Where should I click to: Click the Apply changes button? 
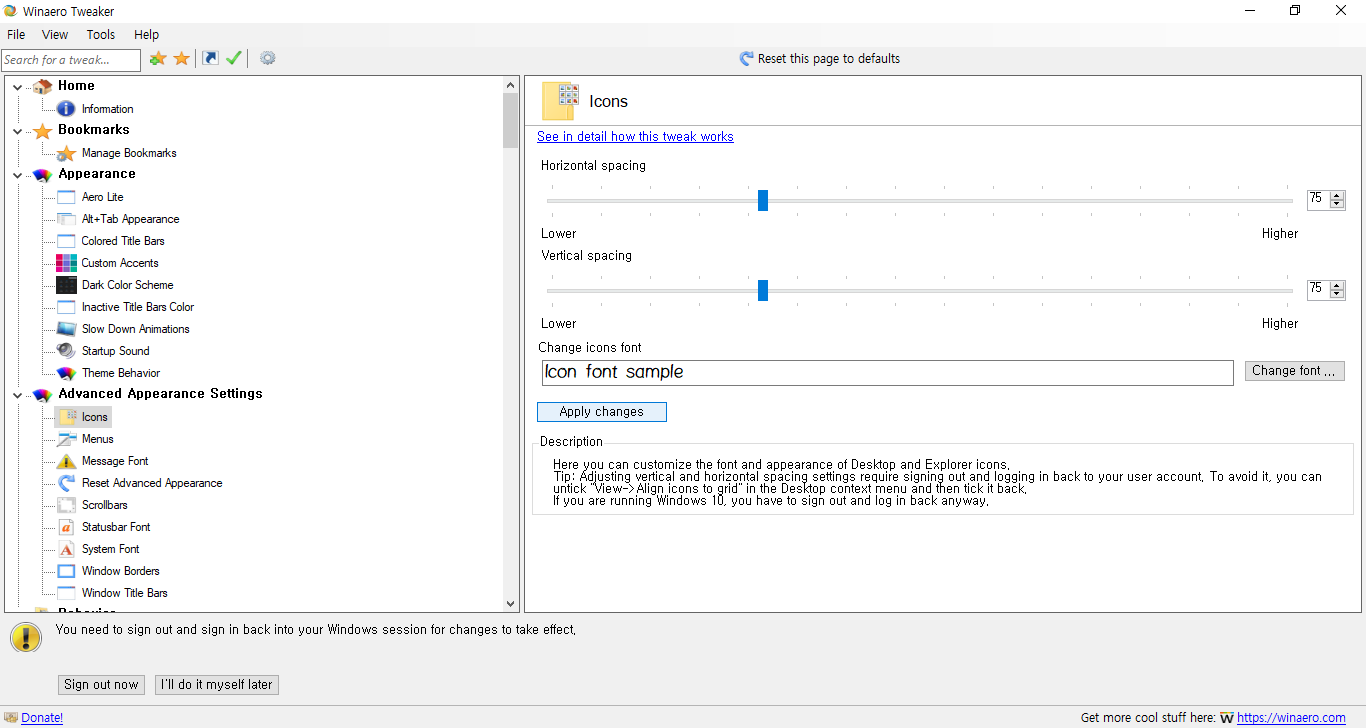click(601, 412)
